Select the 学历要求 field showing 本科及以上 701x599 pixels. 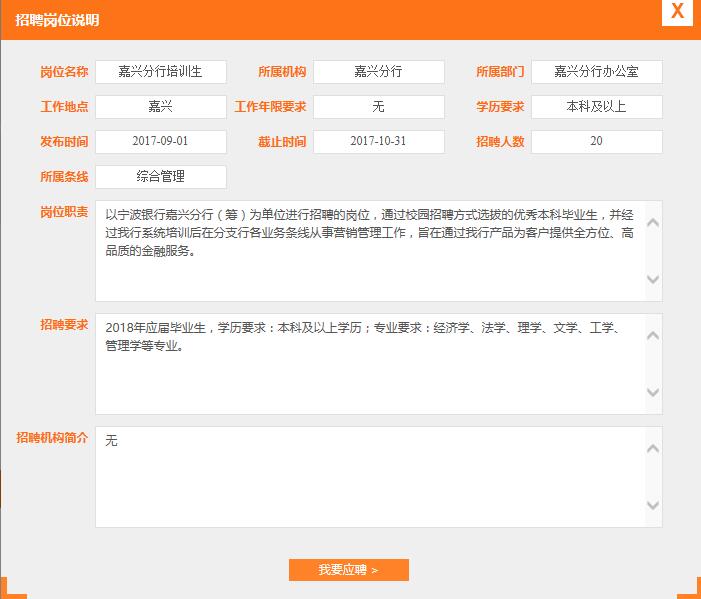click(x=596, y=107)
